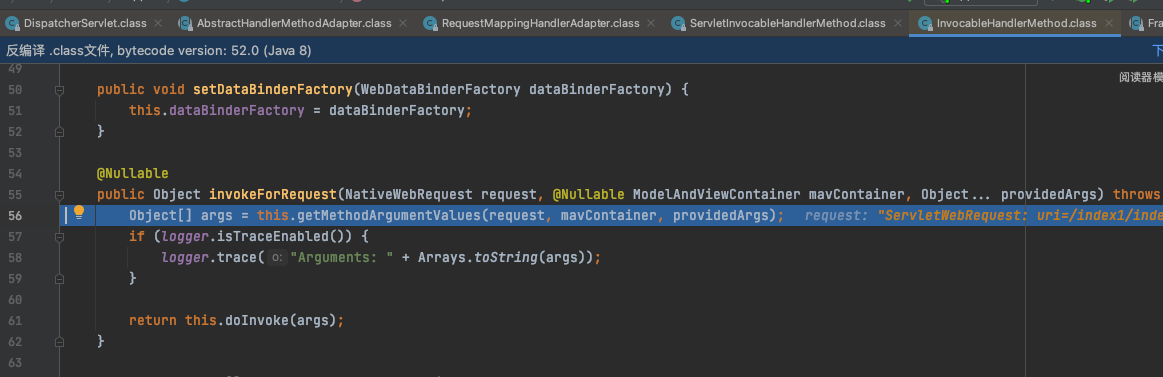Click the inline request debug value hint
1163x377 pixels.
coord(984,215)
